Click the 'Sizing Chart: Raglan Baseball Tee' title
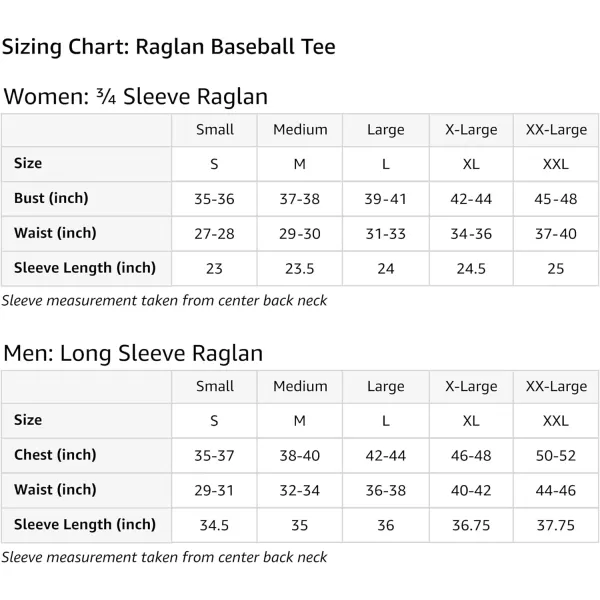600x600 pixels. click(169, 47)
